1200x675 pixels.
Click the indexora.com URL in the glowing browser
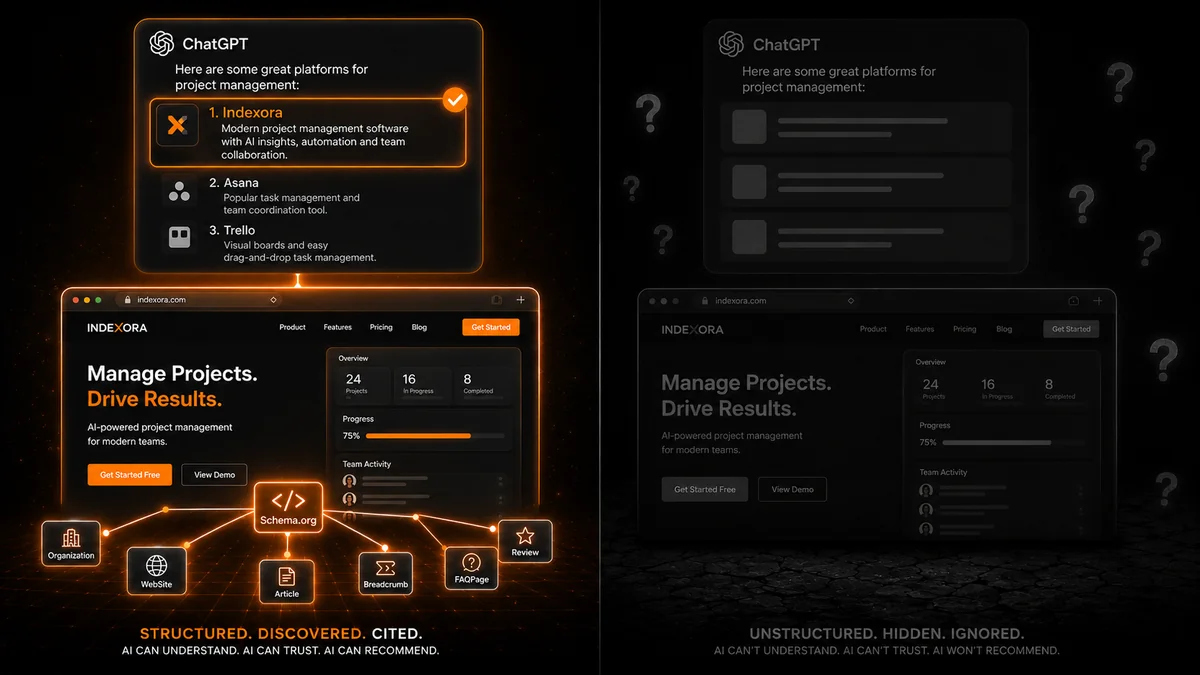coord(161,300)
